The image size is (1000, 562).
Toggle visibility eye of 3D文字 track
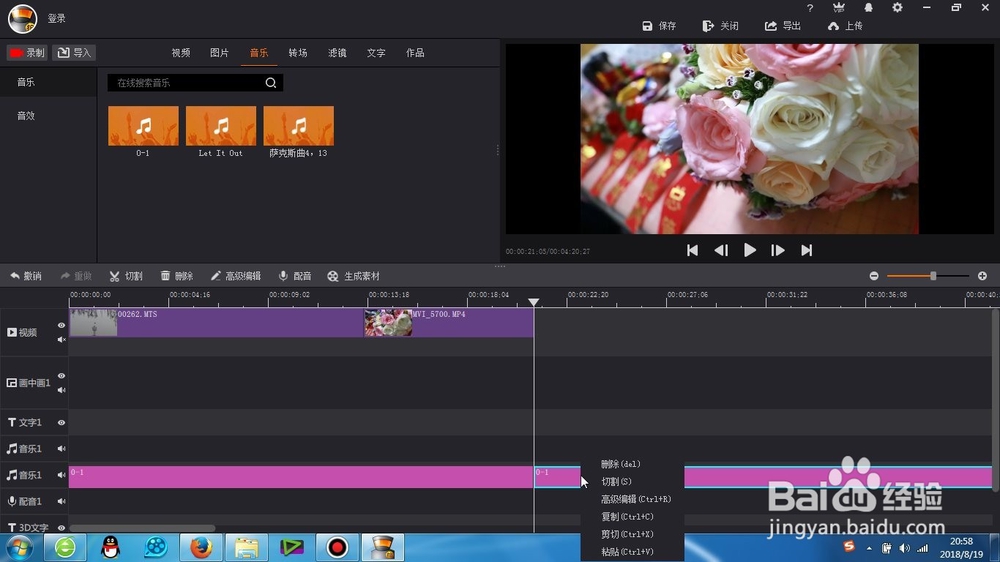61,528
